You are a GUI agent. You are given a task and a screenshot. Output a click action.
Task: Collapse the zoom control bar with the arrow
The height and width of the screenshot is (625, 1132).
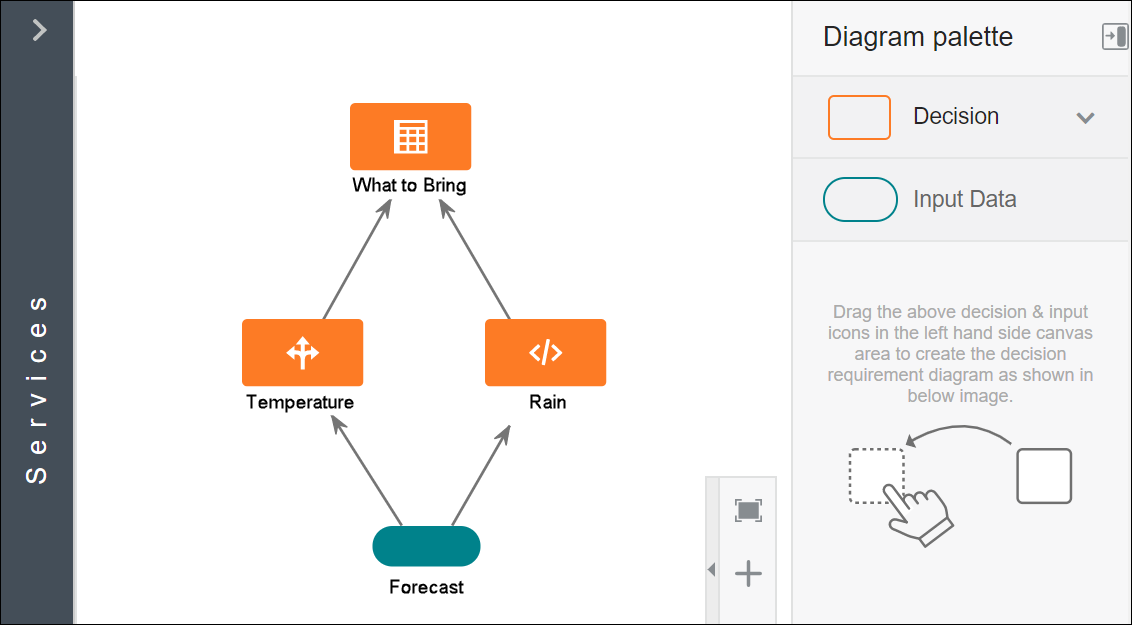711,569
